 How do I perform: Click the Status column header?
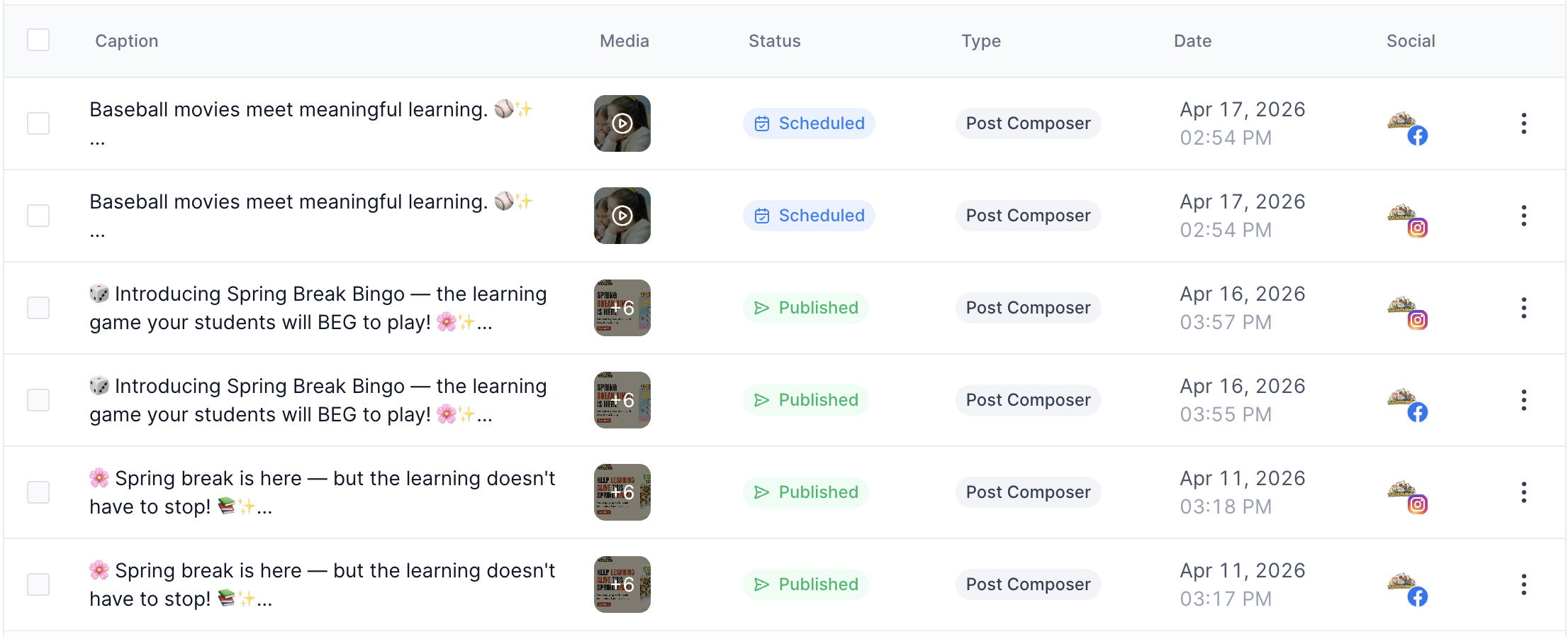774,41
